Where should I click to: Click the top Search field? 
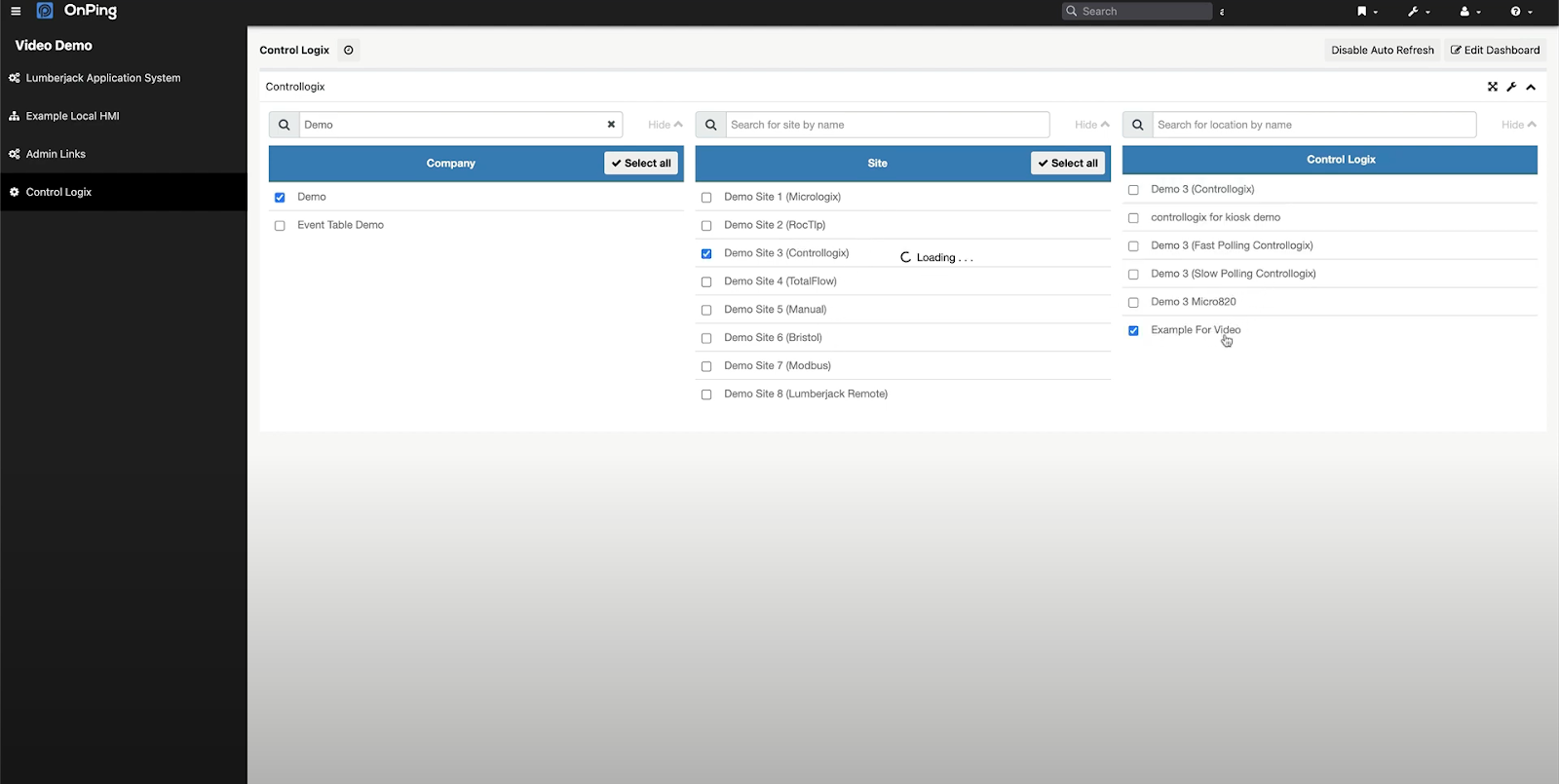pos(1137,11)
